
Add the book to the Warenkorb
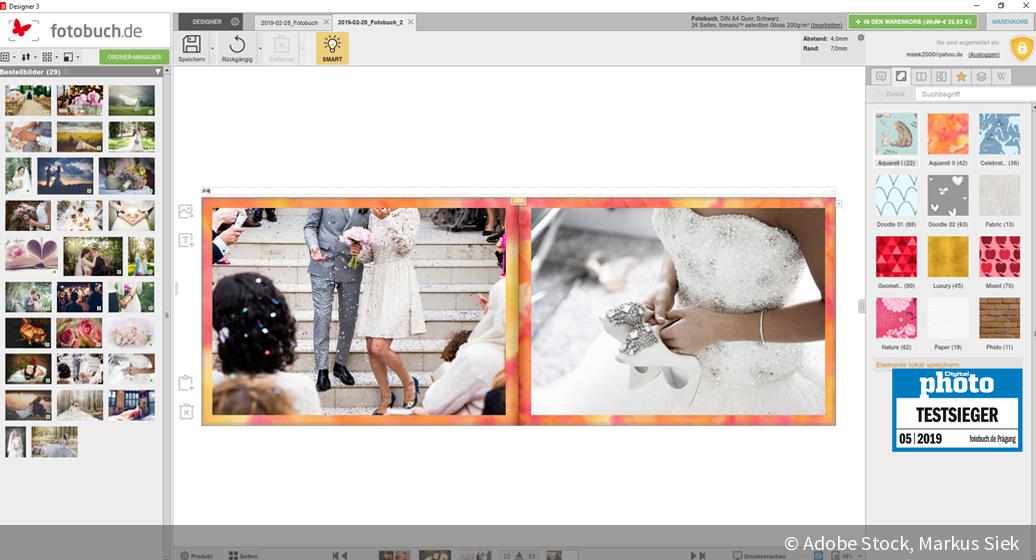tap(912, 22)
